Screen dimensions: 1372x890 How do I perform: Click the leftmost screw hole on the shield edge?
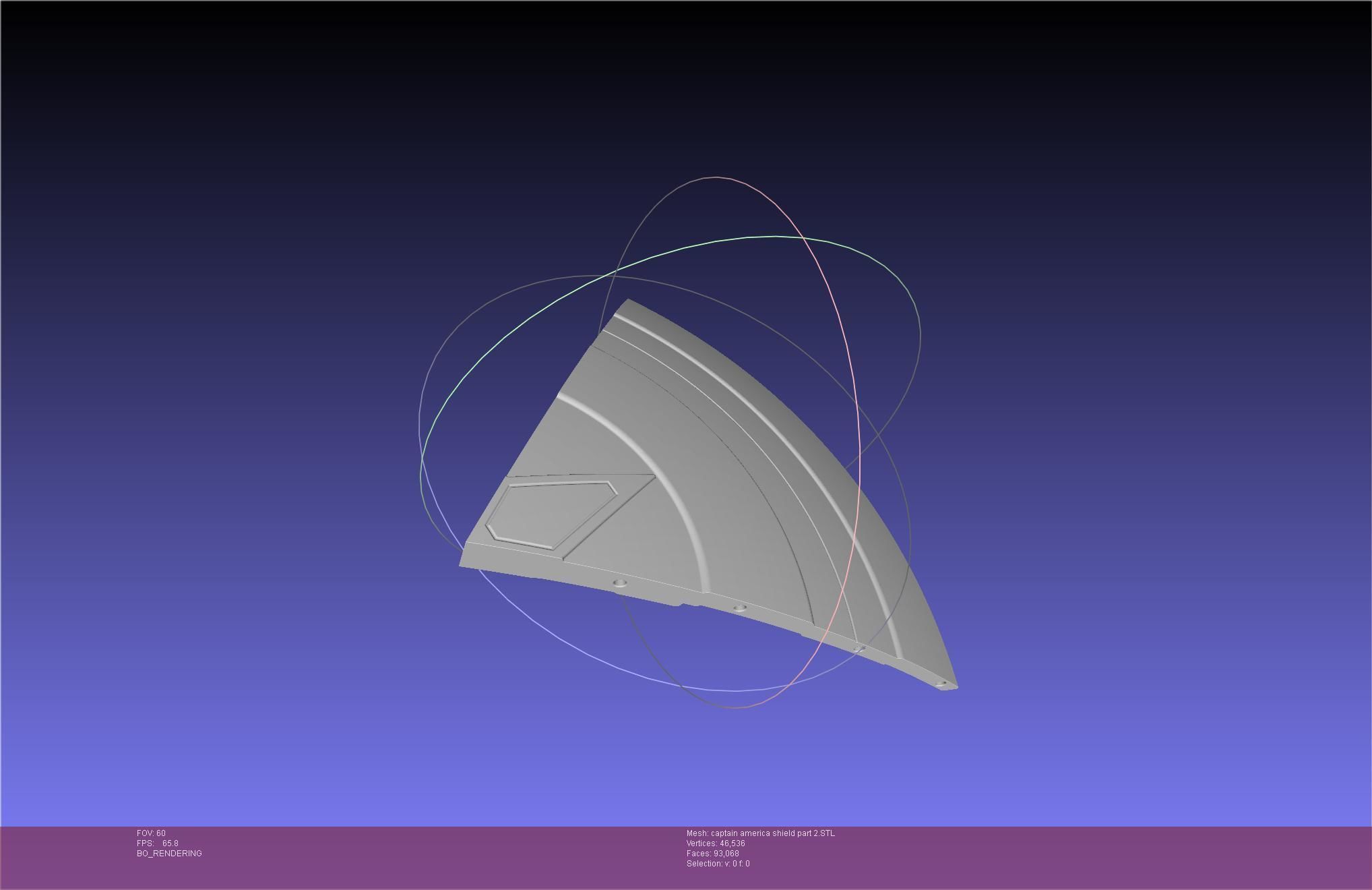coord(621,583)
